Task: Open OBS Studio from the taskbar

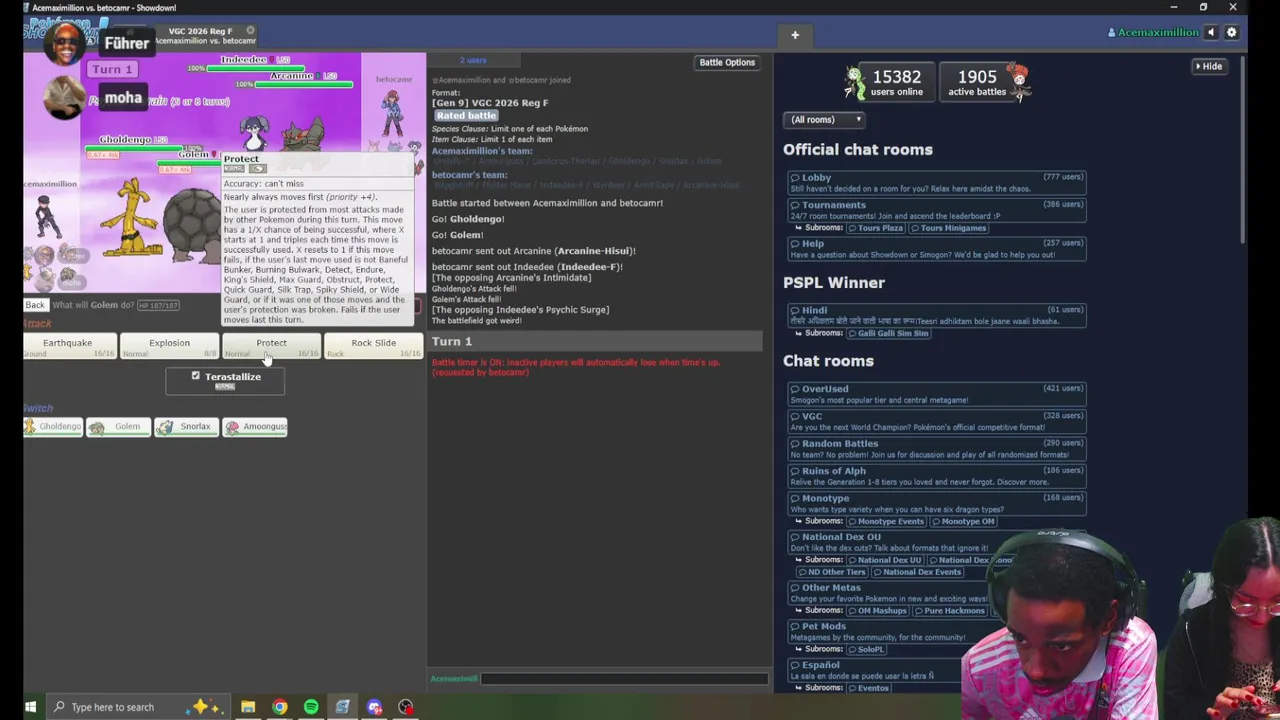Action: [x=406, y=707]
